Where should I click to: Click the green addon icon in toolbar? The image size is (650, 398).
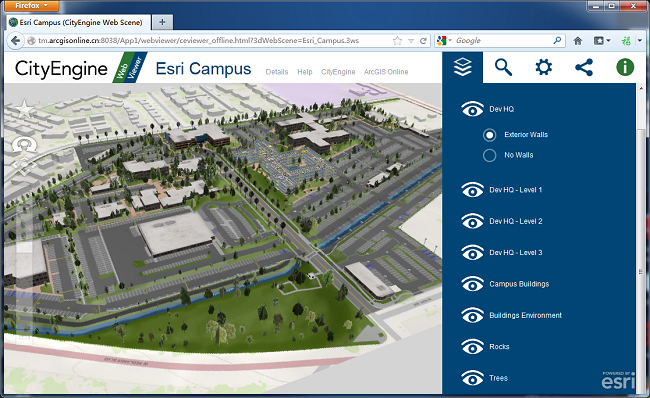[626, 41]
